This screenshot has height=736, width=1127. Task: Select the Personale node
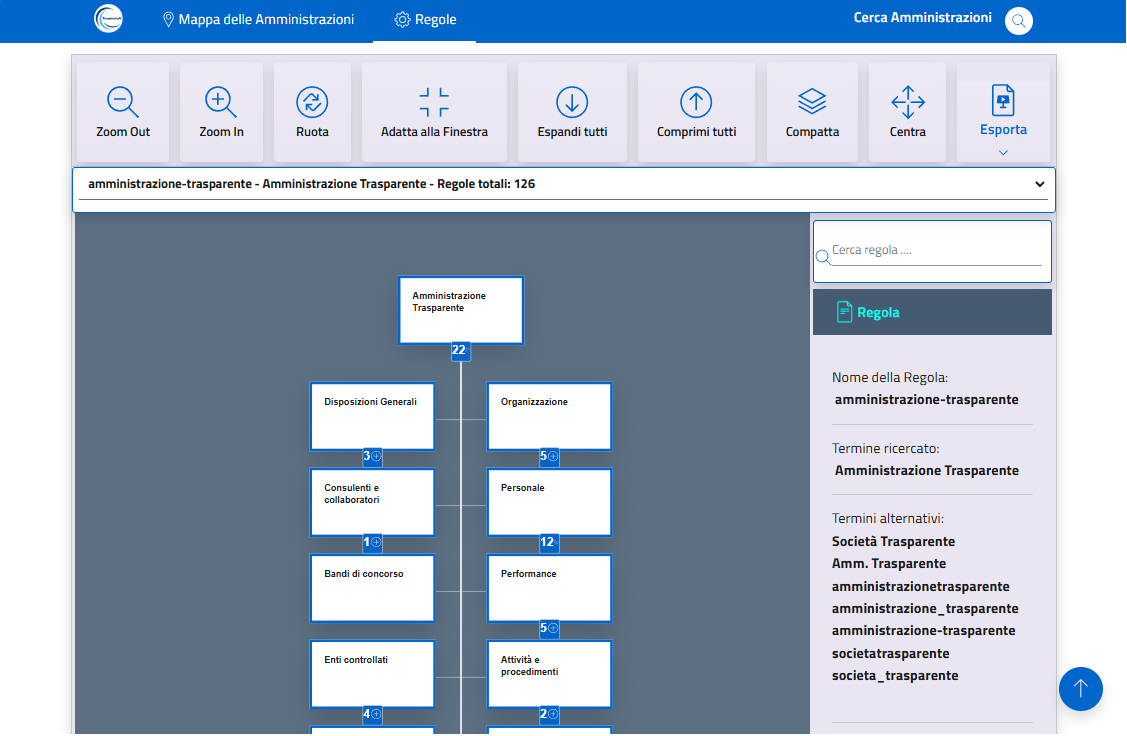[x=549, y=502]
